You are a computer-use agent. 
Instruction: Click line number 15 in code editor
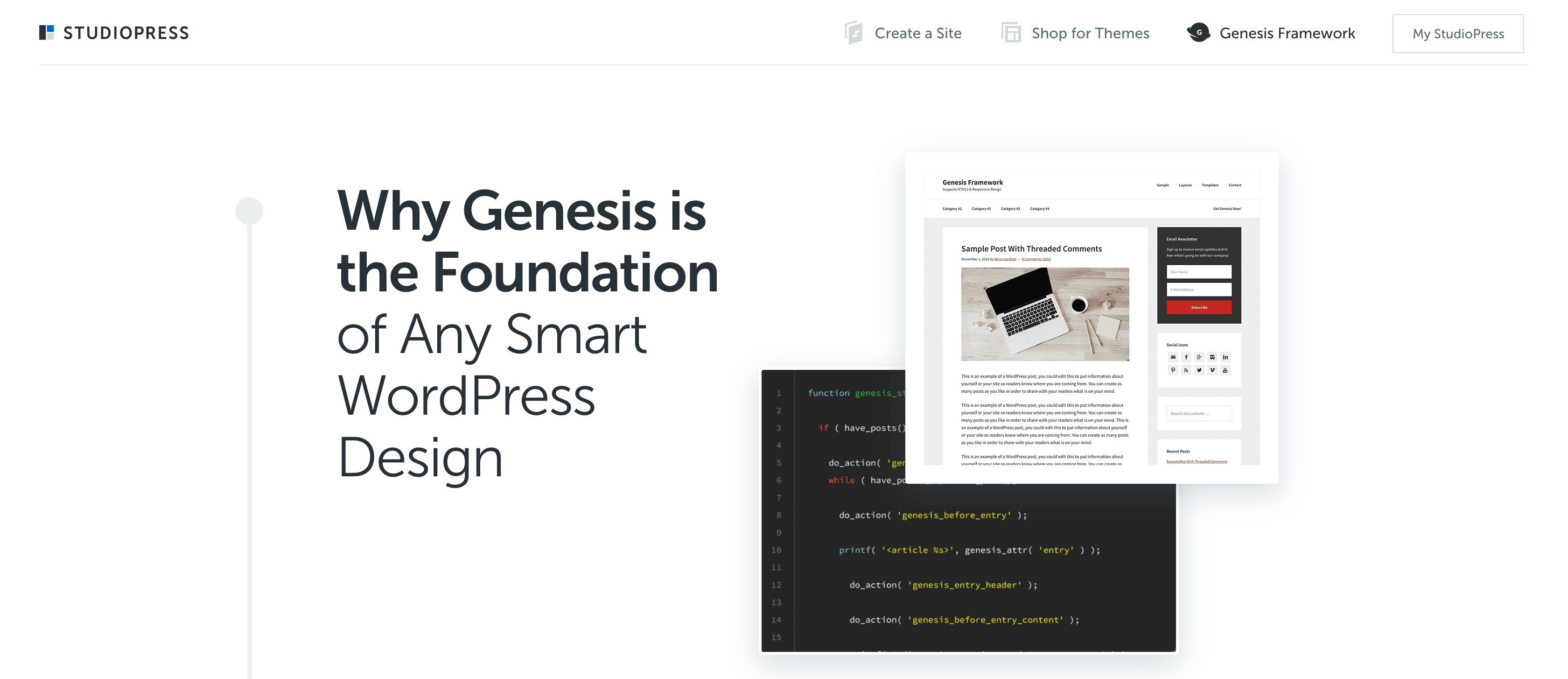[776, 637]
